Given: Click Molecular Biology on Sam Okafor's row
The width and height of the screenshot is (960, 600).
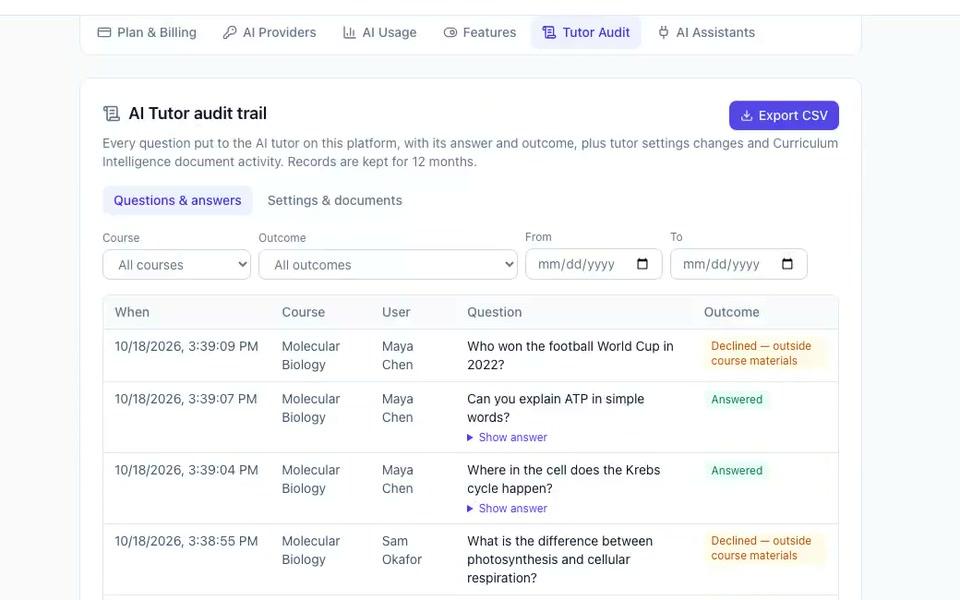Looking at the screenshot, I should (x=310, y=550).
